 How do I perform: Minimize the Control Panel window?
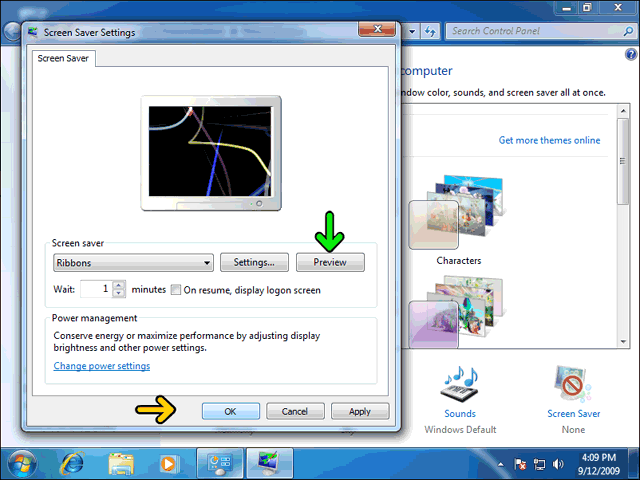click(566, 7)
